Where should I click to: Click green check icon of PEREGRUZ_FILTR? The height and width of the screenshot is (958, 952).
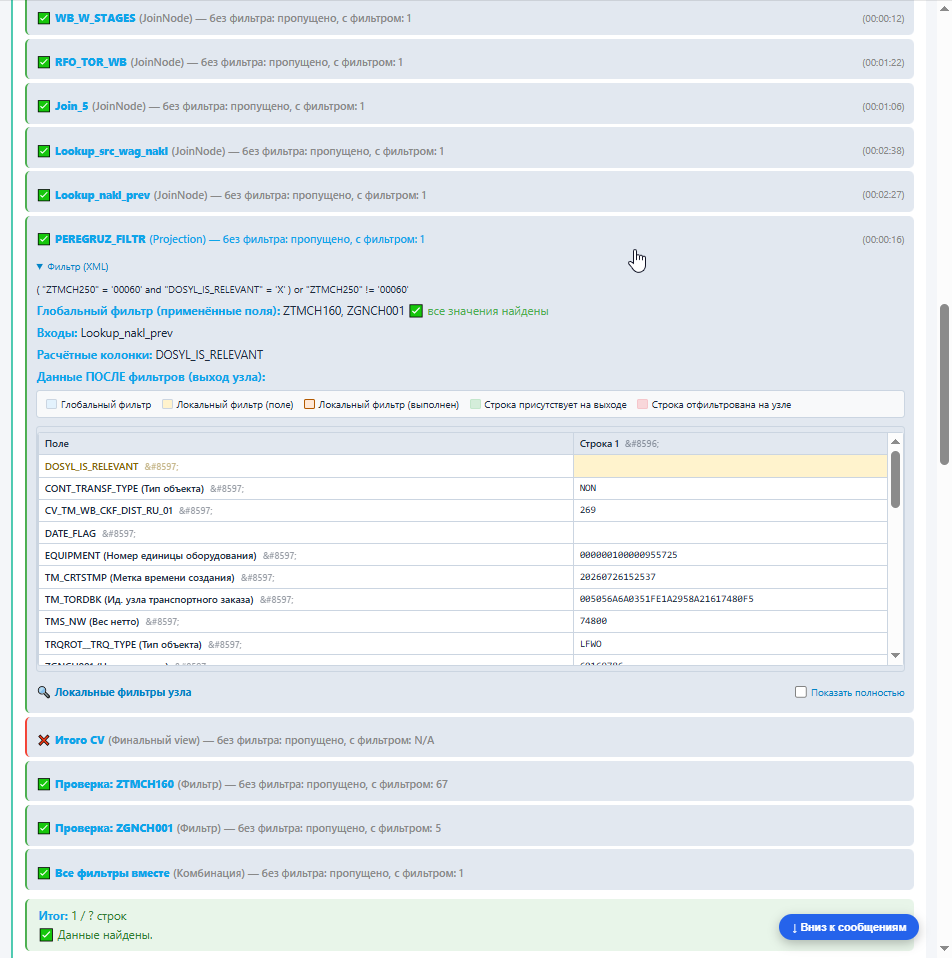[44, 239]
